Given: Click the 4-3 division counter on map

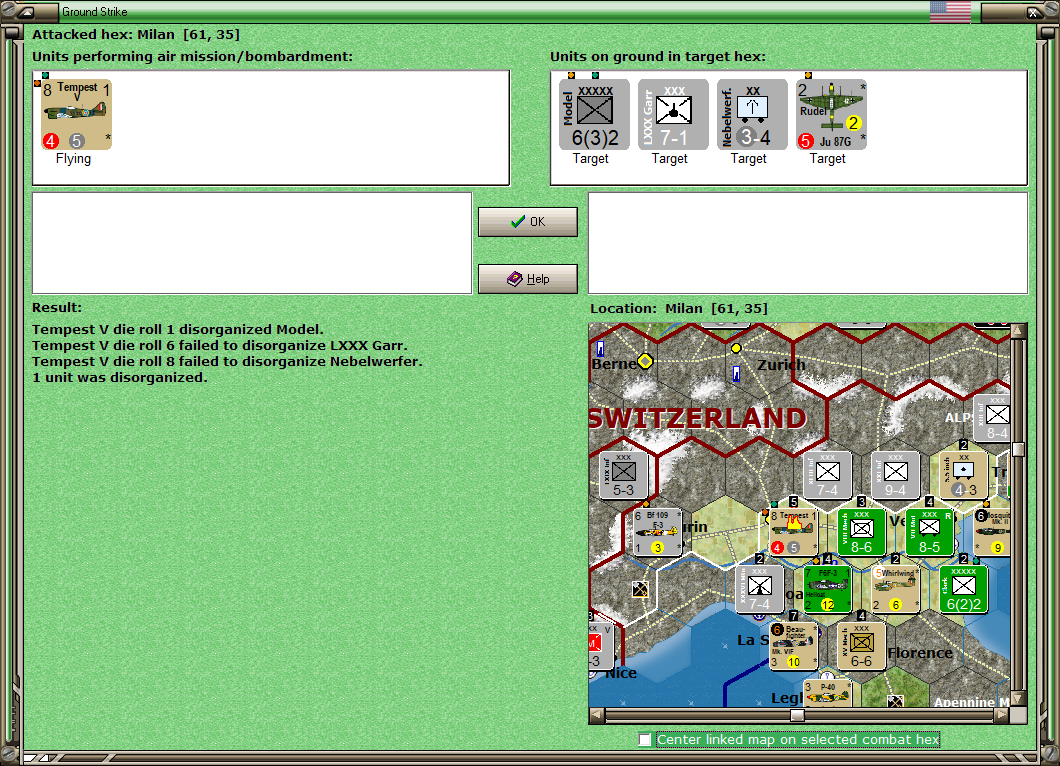Looking at the screenshot, I should pos(963,475).
